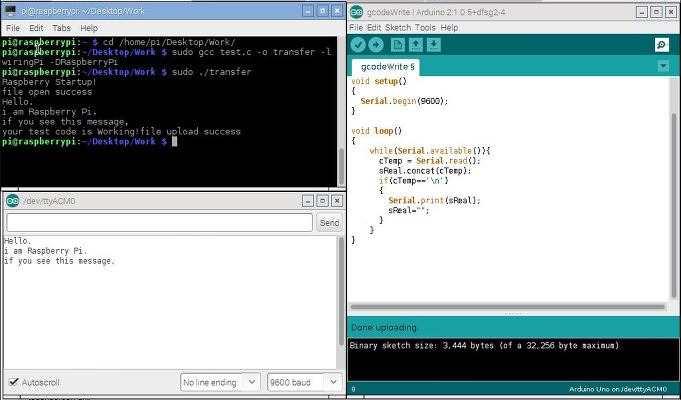Screen dimensions: 681x400
Task: Click the Save sketch down-arrow icon
Action: click(433, 45)
